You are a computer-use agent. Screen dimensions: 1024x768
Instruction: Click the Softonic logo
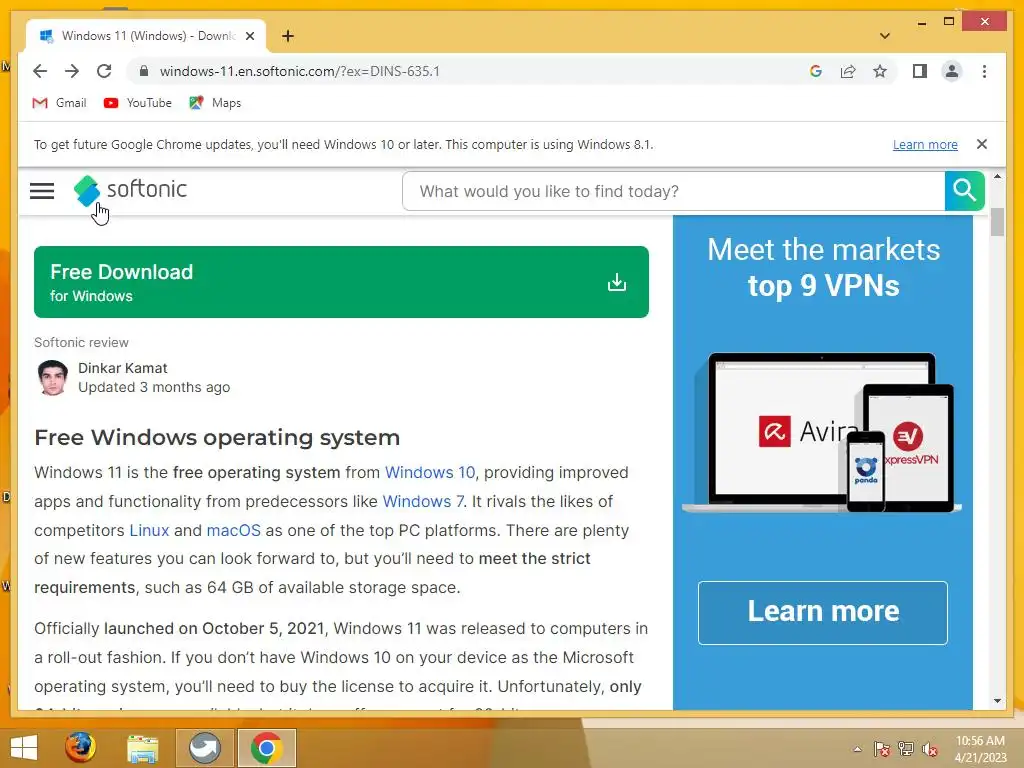coord(130,190)
